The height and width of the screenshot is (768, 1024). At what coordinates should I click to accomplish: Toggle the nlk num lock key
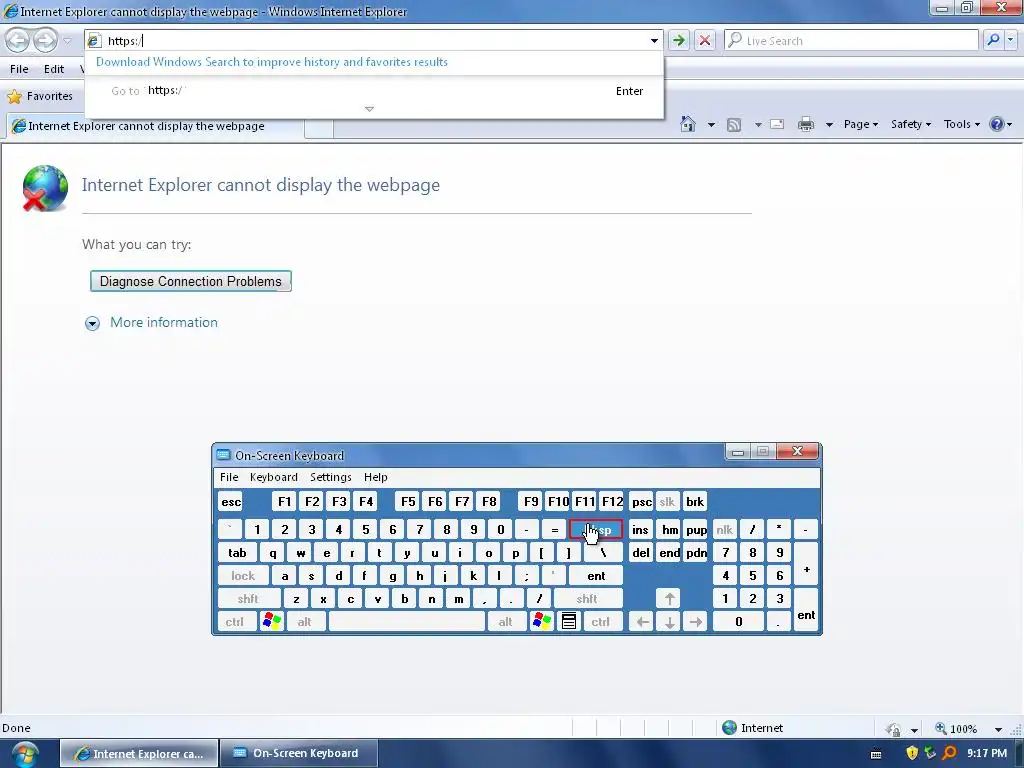[x=724, y=530]
